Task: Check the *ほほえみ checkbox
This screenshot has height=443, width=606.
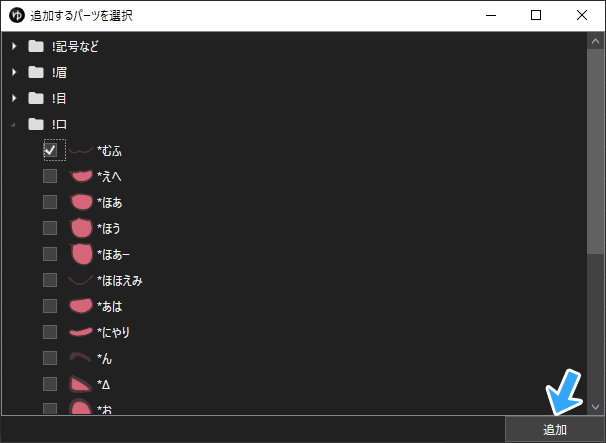Action: [x=50, y=280]
